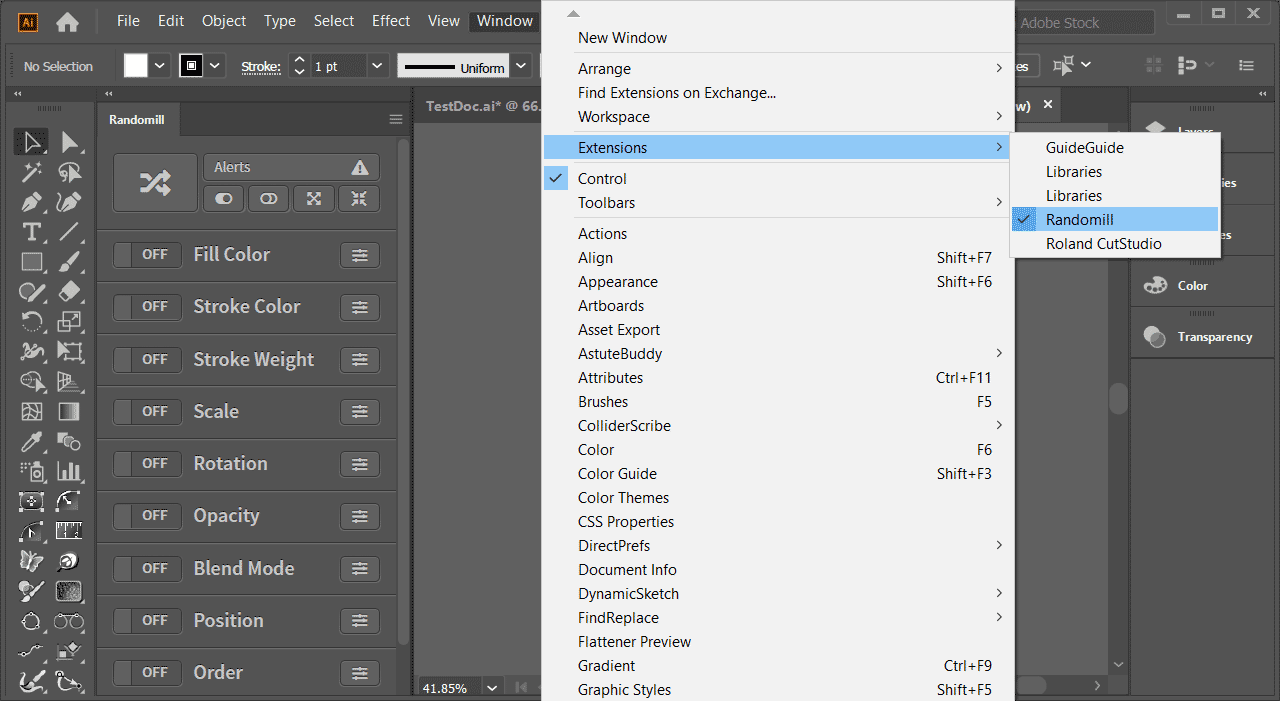Viewport: 1280px width, 701px height.
Task: Select the Selection (black arrow) tool
Action: (x=32, y=142)
